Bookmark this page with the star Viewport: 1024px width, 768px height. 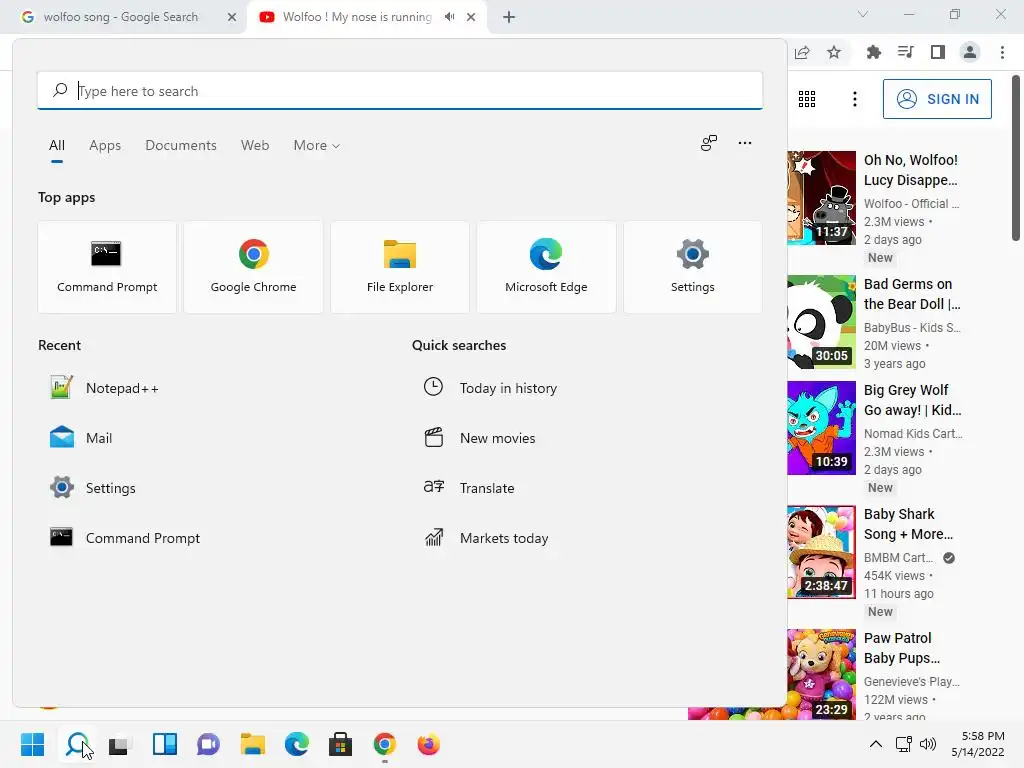click(834, 52)
